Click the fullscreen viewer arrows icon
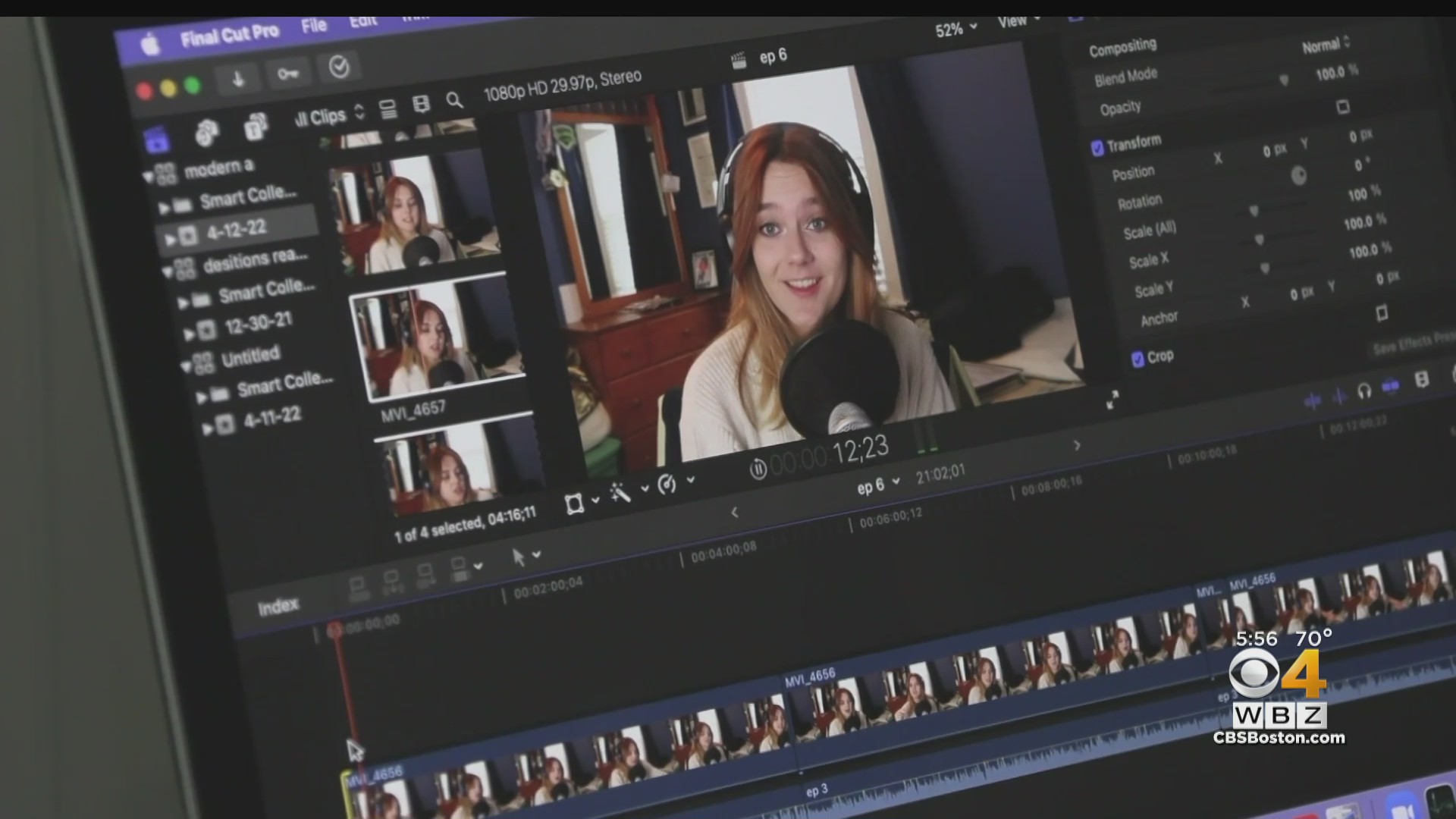Image resolution: width=1456 pixels, height=819 pixels. pos(1112,400)
